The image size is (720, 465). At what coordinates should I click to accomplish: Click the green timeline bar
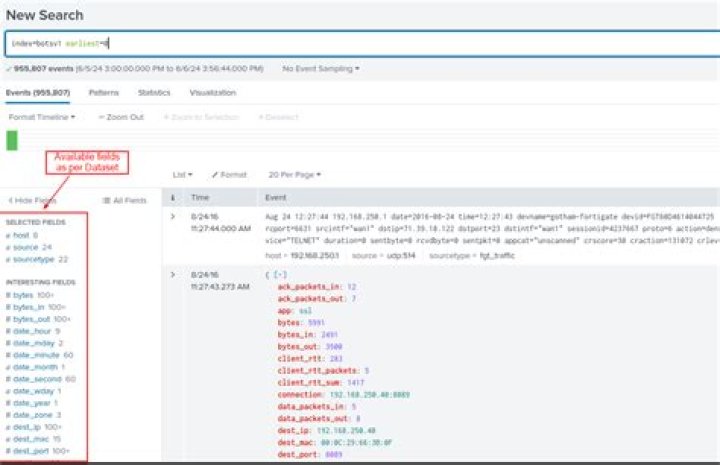pos(12,140)
